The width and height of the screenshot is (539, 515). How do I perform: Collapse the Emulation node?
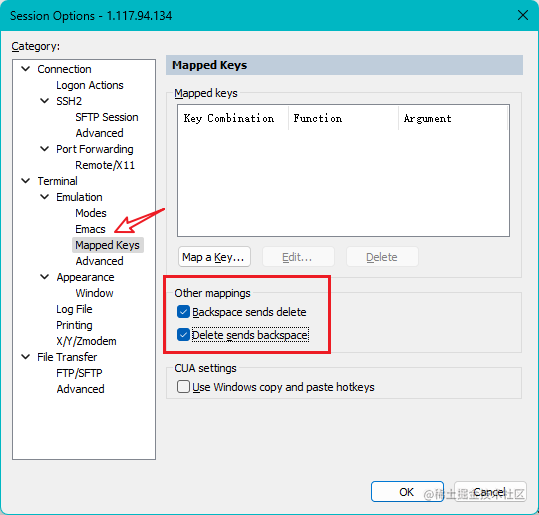45,197
